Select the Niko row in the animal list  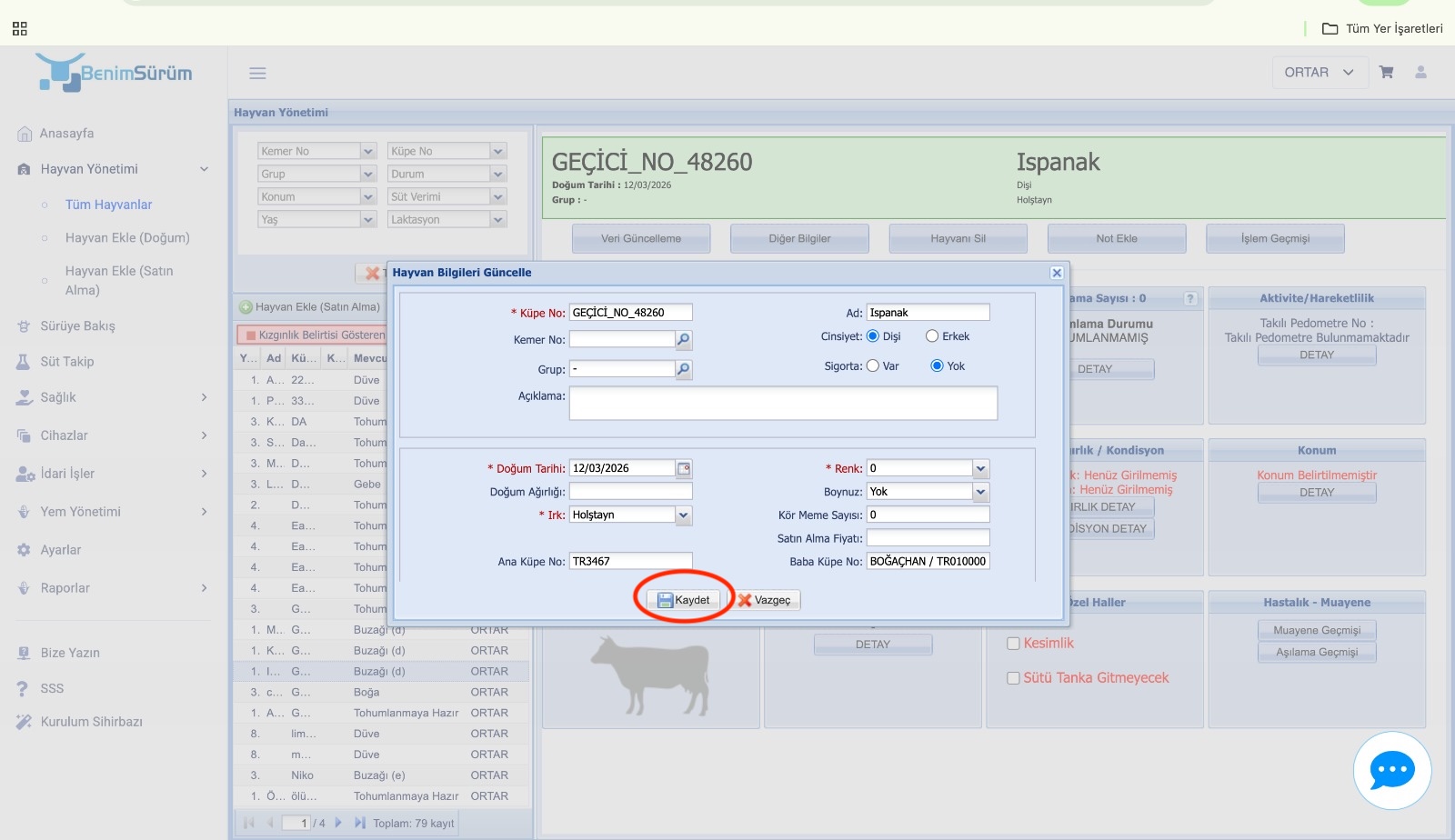[x=382, y=775]
